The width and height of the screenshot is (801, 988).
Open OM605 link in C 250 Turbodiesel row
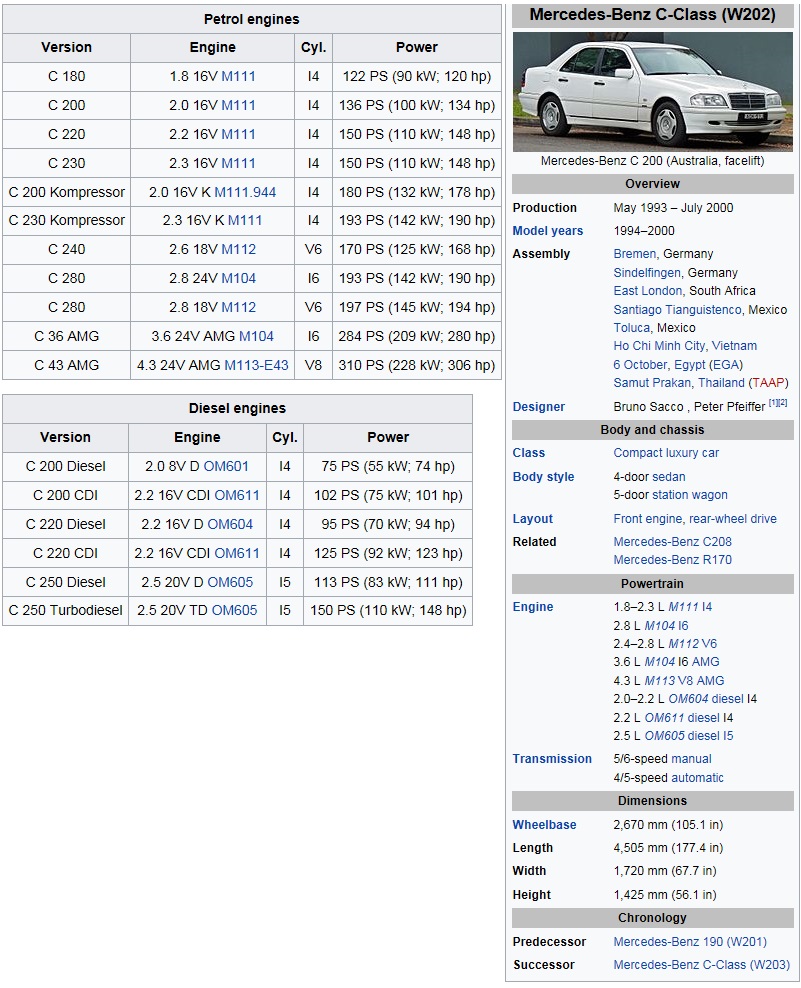click(234, 611)
